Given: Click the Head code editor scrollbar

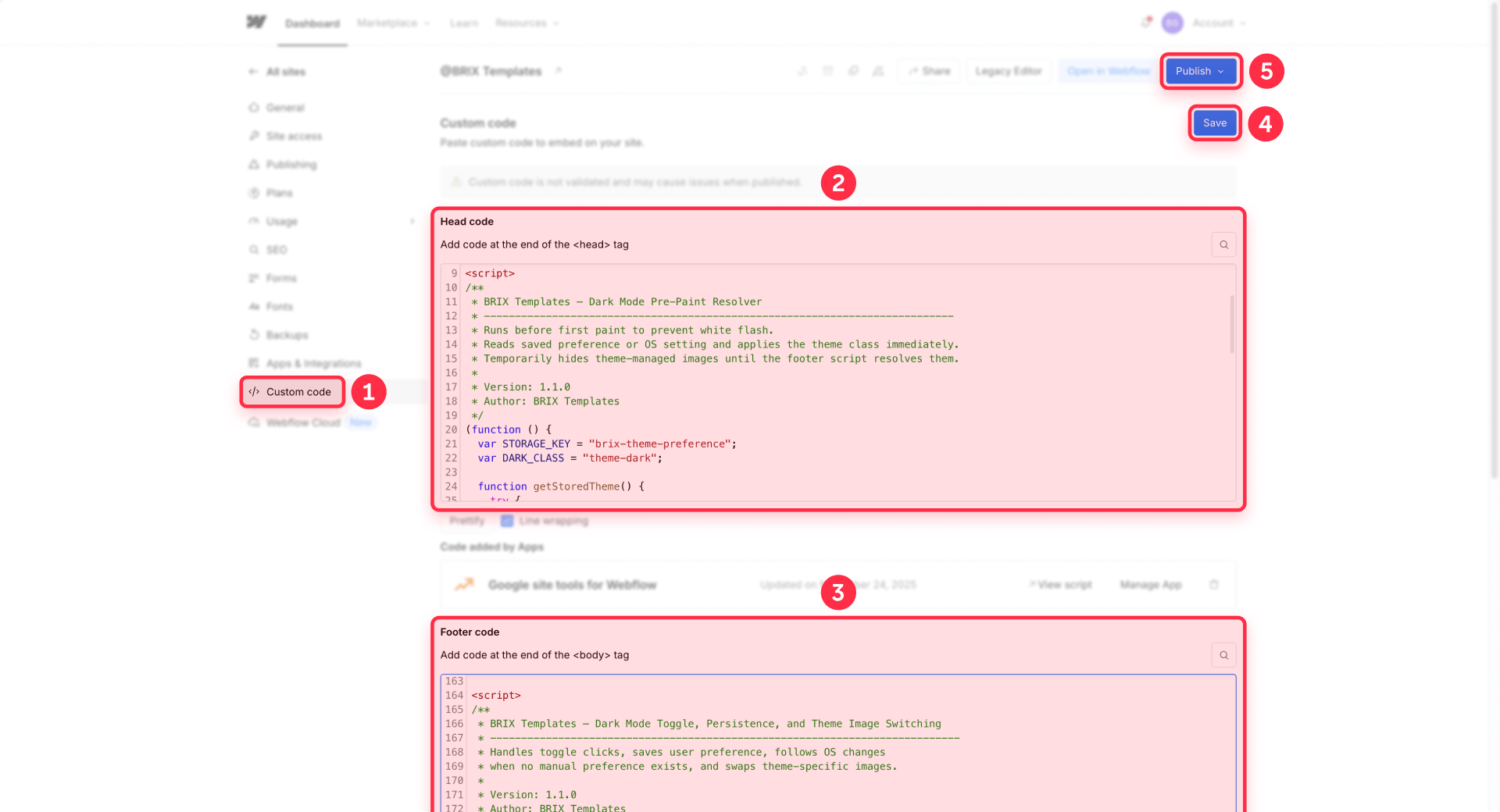Looking at the screenshot, I should (x=1232, y=324).
